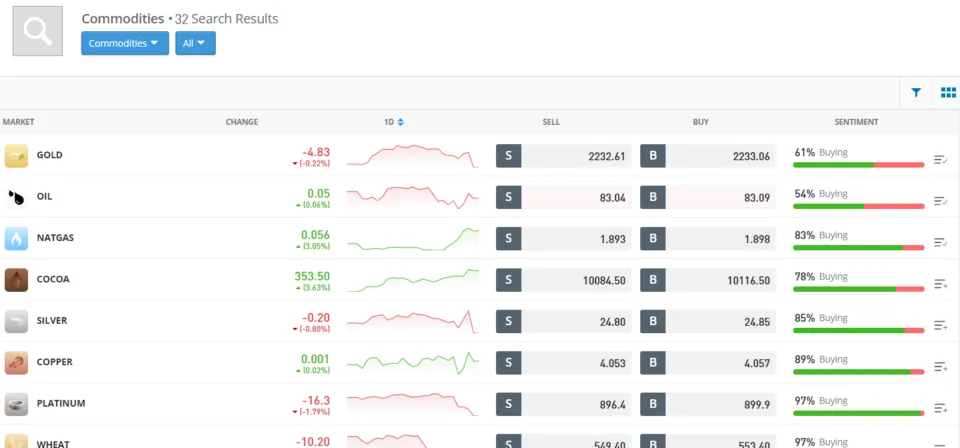
Task: Open the COPPER 1D sparkline chart
Action: point(413,363)
